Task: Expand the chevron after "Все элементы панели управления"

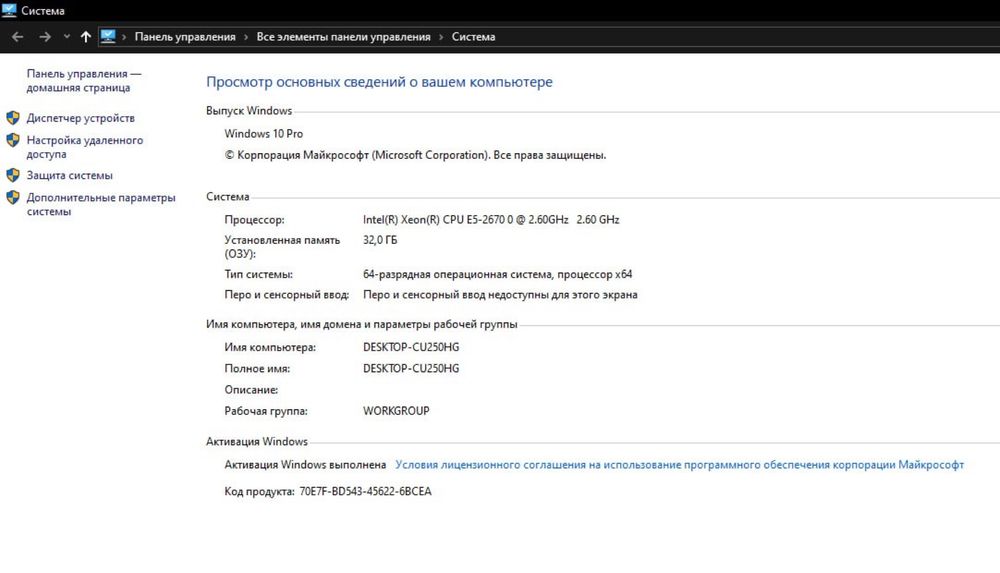Action: (x=441, y=37)
